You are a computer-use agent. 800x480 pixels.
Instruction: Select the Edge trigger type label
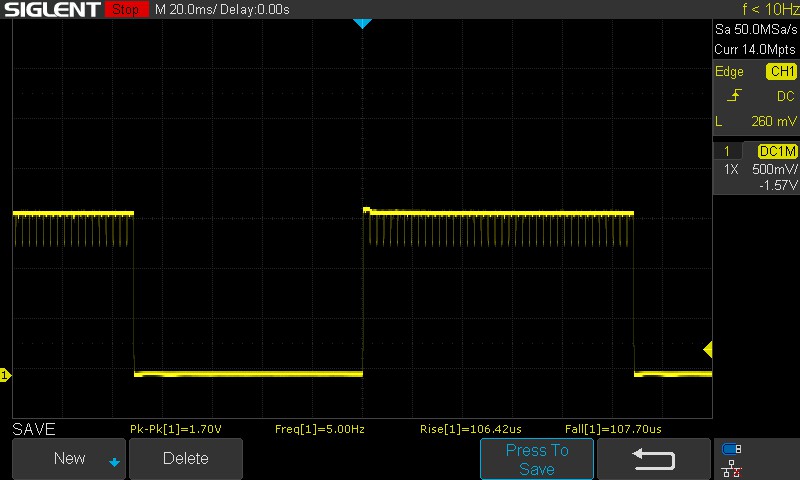click(729, 72)
